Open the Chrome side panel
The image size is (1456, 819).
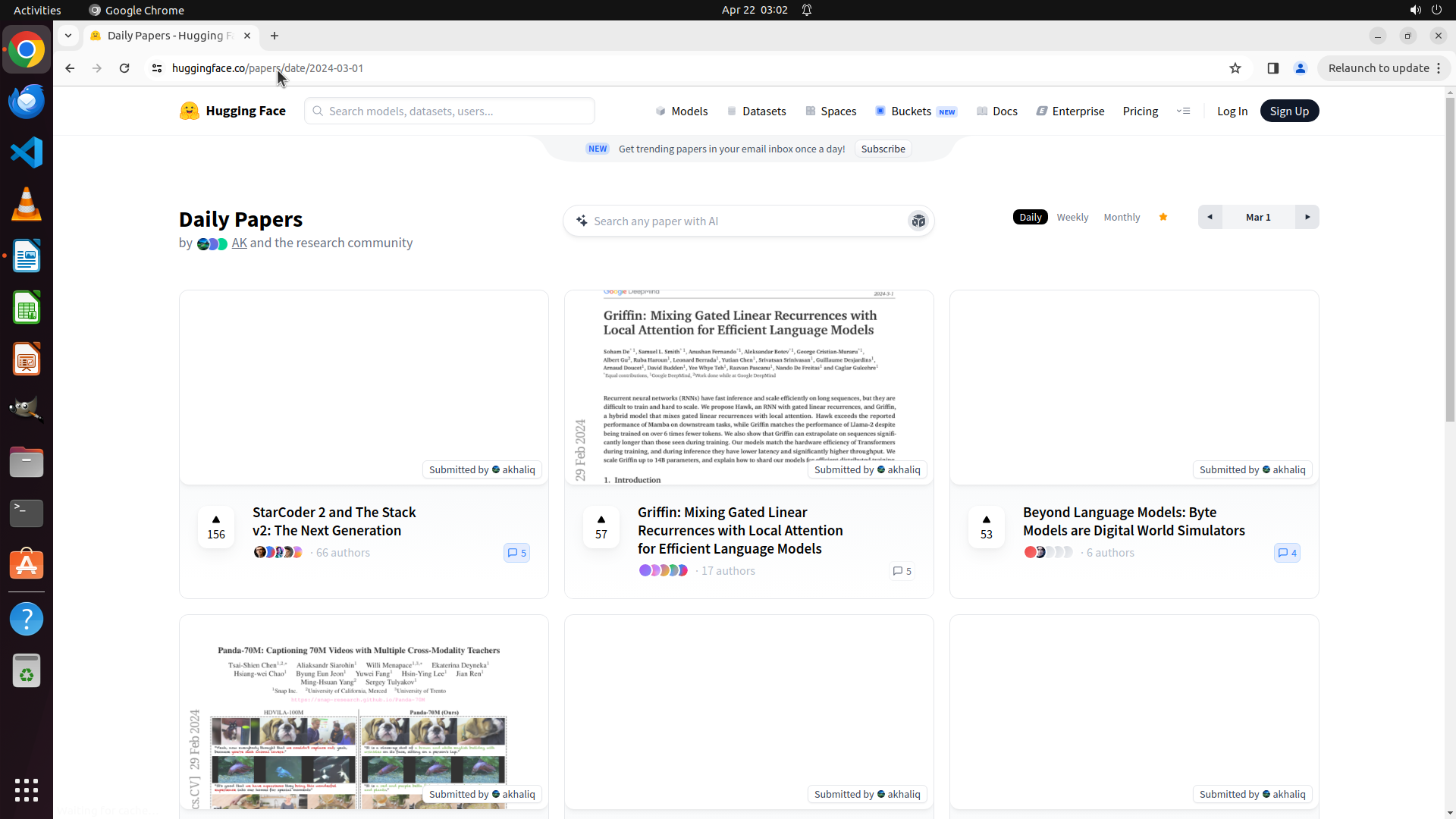pos(1273,68)
